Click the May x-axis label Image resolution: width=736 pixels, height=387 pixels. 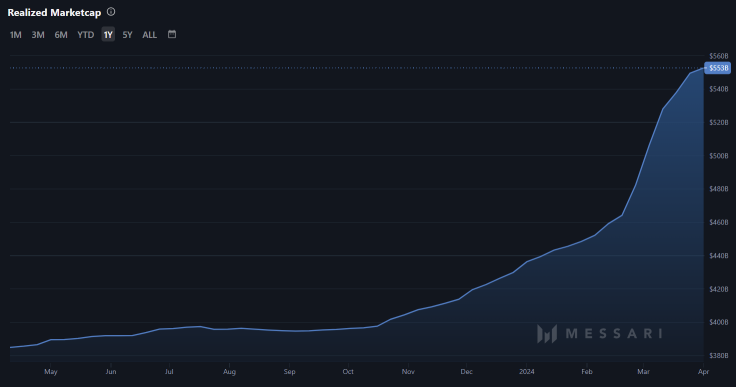pos(51,372)
